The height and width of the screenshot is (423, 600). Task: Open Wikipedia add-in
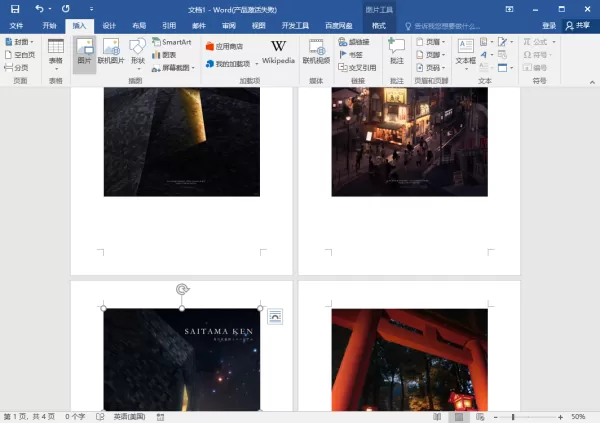[x=278, y=52]
